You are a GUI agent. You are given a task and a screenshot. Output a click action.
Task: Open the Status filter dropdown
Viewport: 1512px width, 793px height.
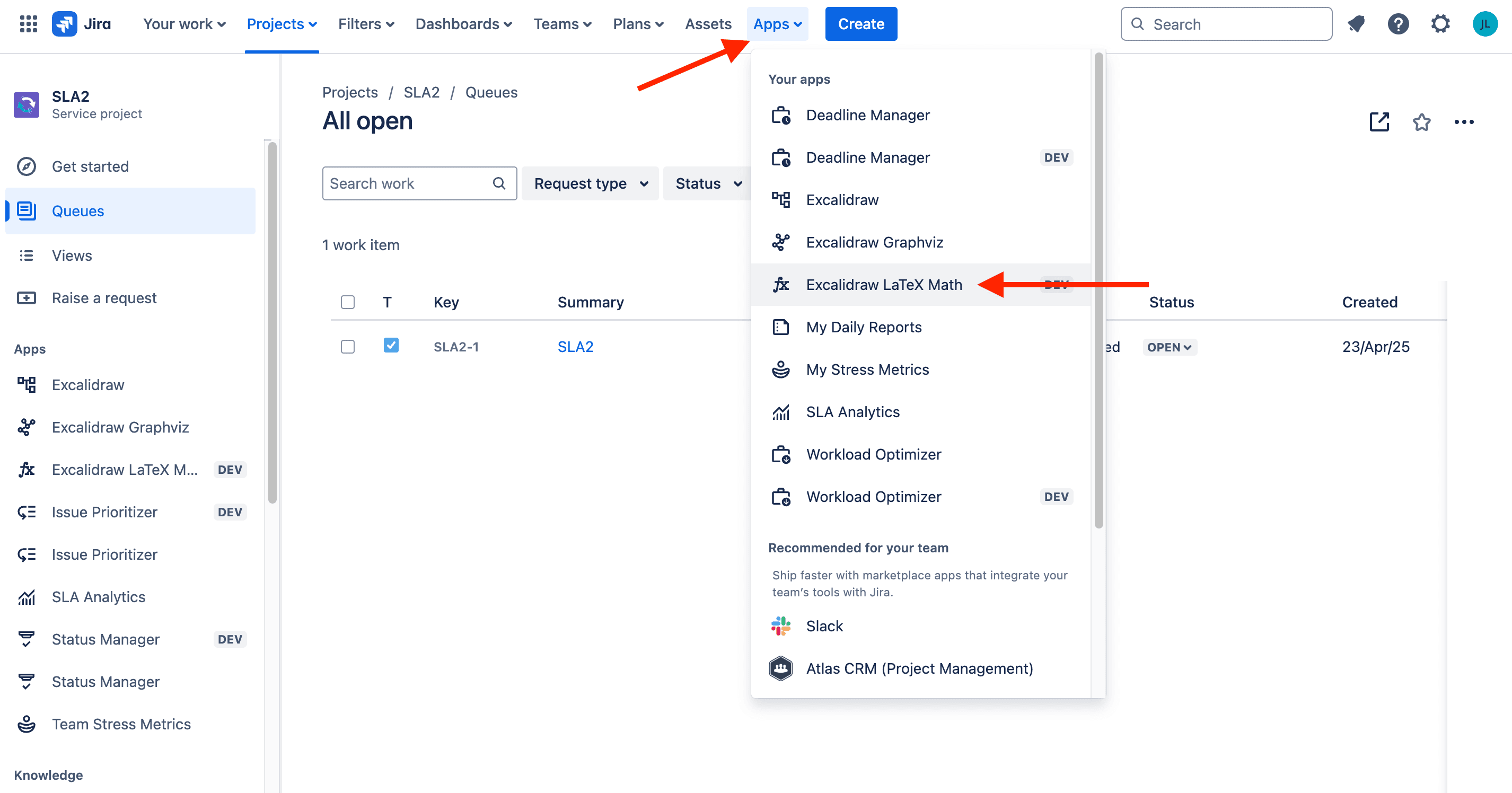(x=708, y=184)
